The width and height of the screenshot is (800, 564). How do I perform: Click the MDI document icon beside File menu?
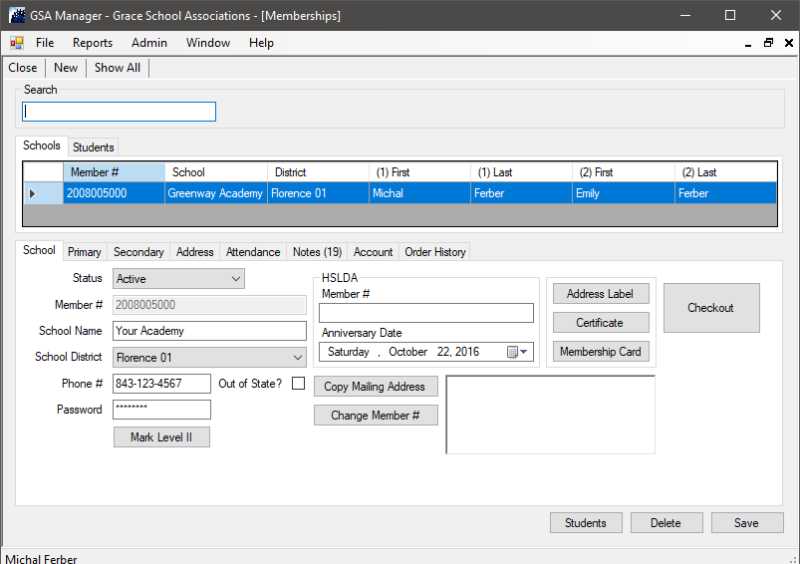coord(16,43)
